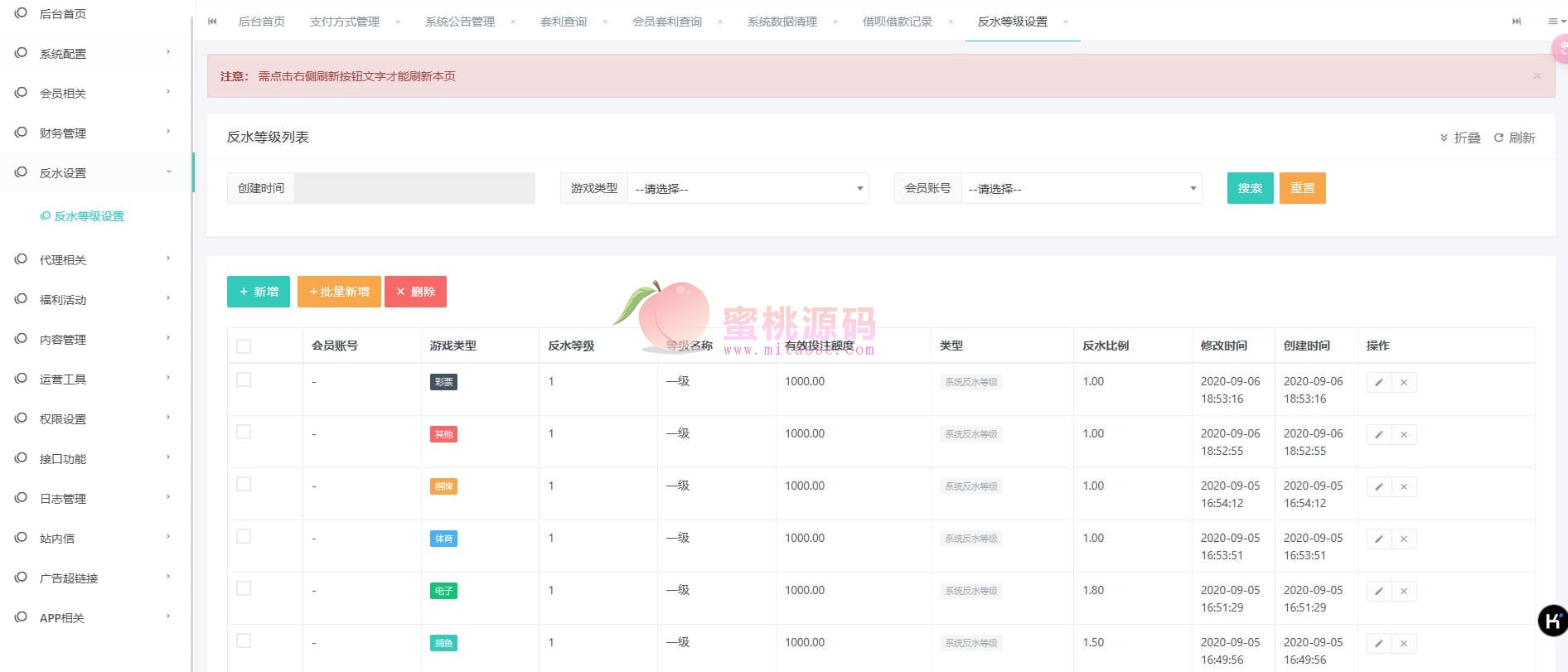1568x672 pixels.
Task: Tick the select-all checkbox in table header
Action: point(244,346)
